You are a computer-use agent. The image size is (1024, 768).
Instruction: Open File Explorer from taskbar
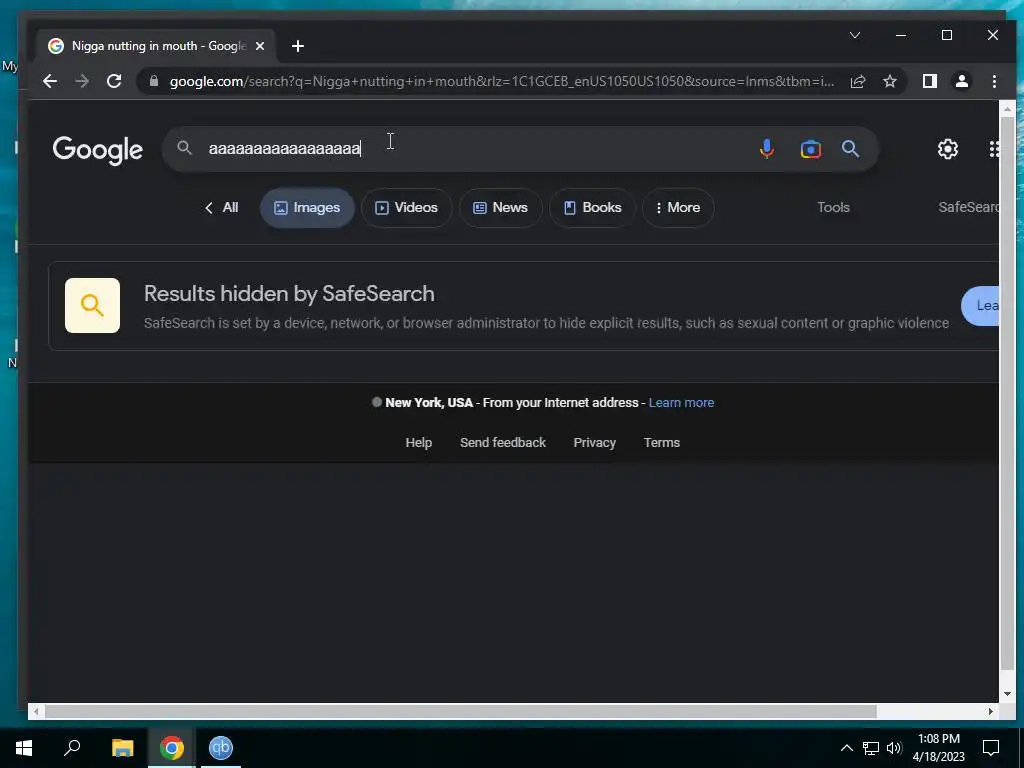122,748
